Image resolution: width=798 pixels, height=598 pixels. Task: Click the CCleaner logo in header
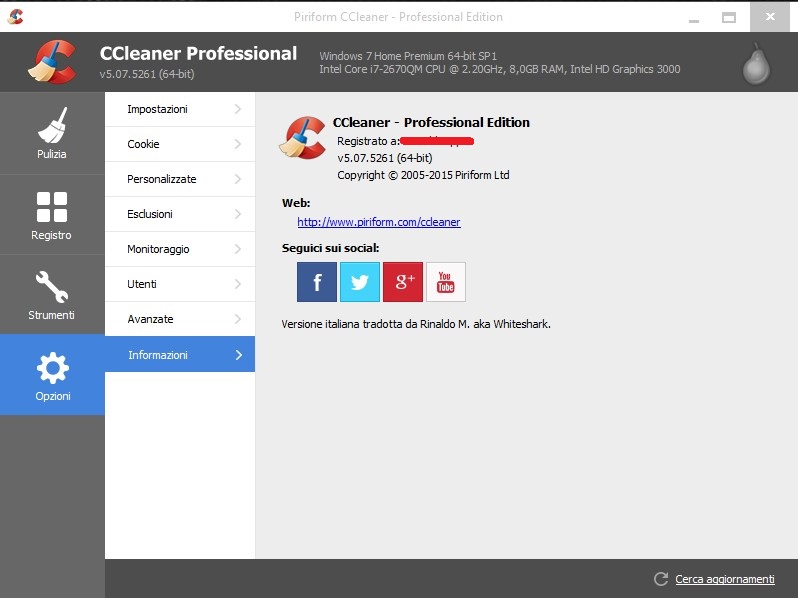52,62
